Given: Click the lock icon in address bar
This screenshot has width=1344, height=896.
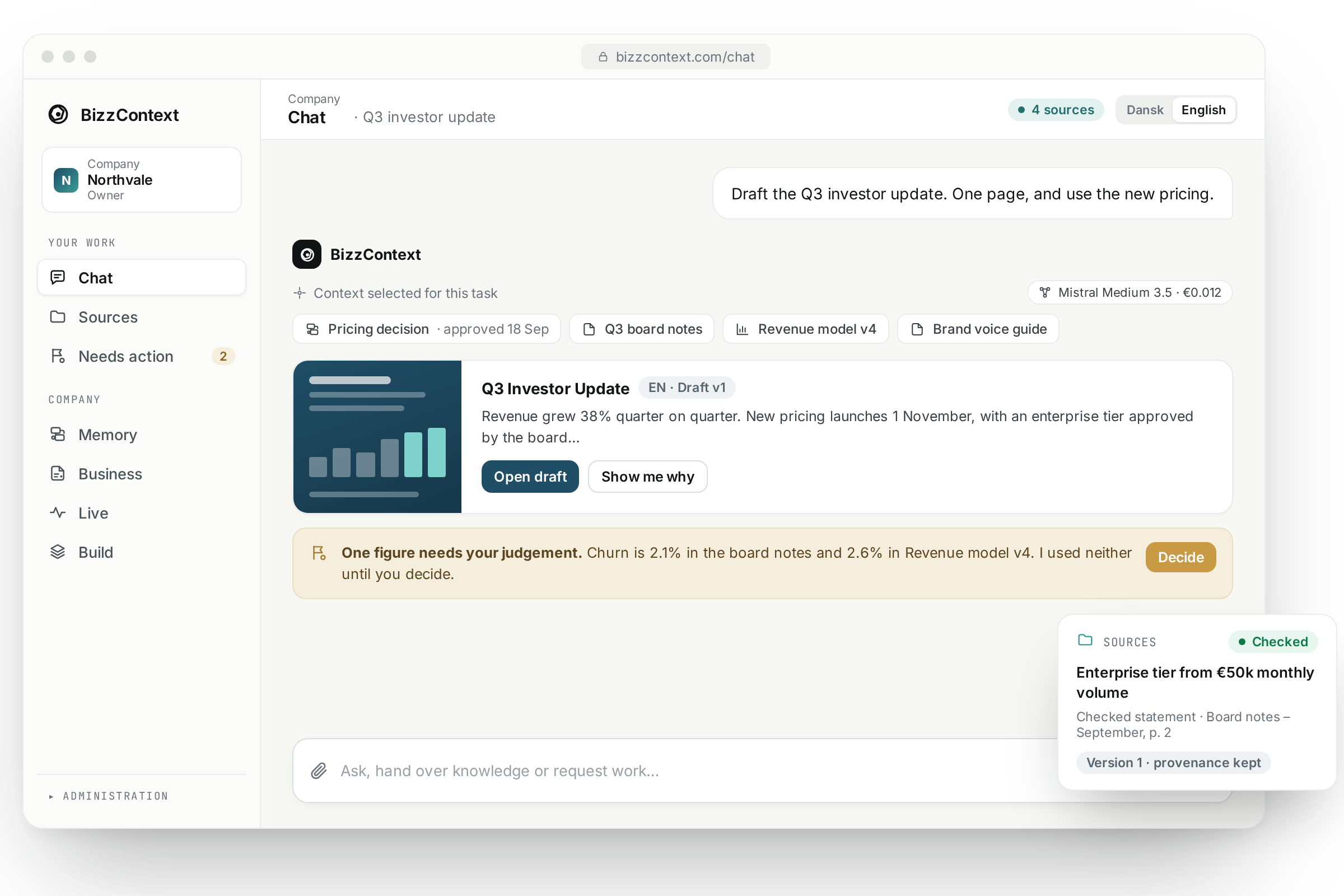Looking at the screenshot, I should (603, 57).
